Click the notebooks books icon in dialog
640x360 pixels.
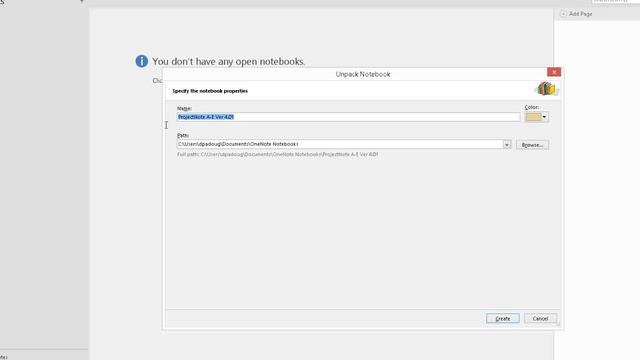[x=547, y=89]
